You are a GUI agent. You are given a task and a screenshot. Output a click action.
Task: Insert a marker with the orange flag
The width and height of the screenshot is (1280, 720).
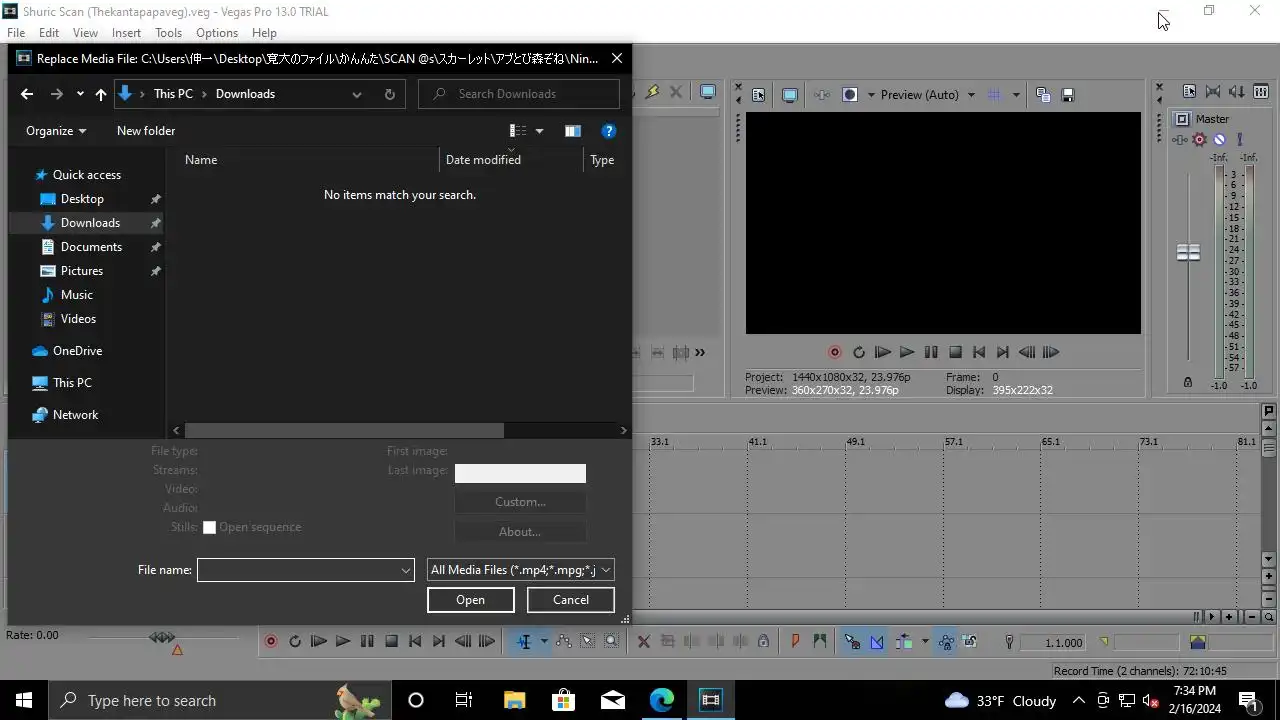[796, 642]
